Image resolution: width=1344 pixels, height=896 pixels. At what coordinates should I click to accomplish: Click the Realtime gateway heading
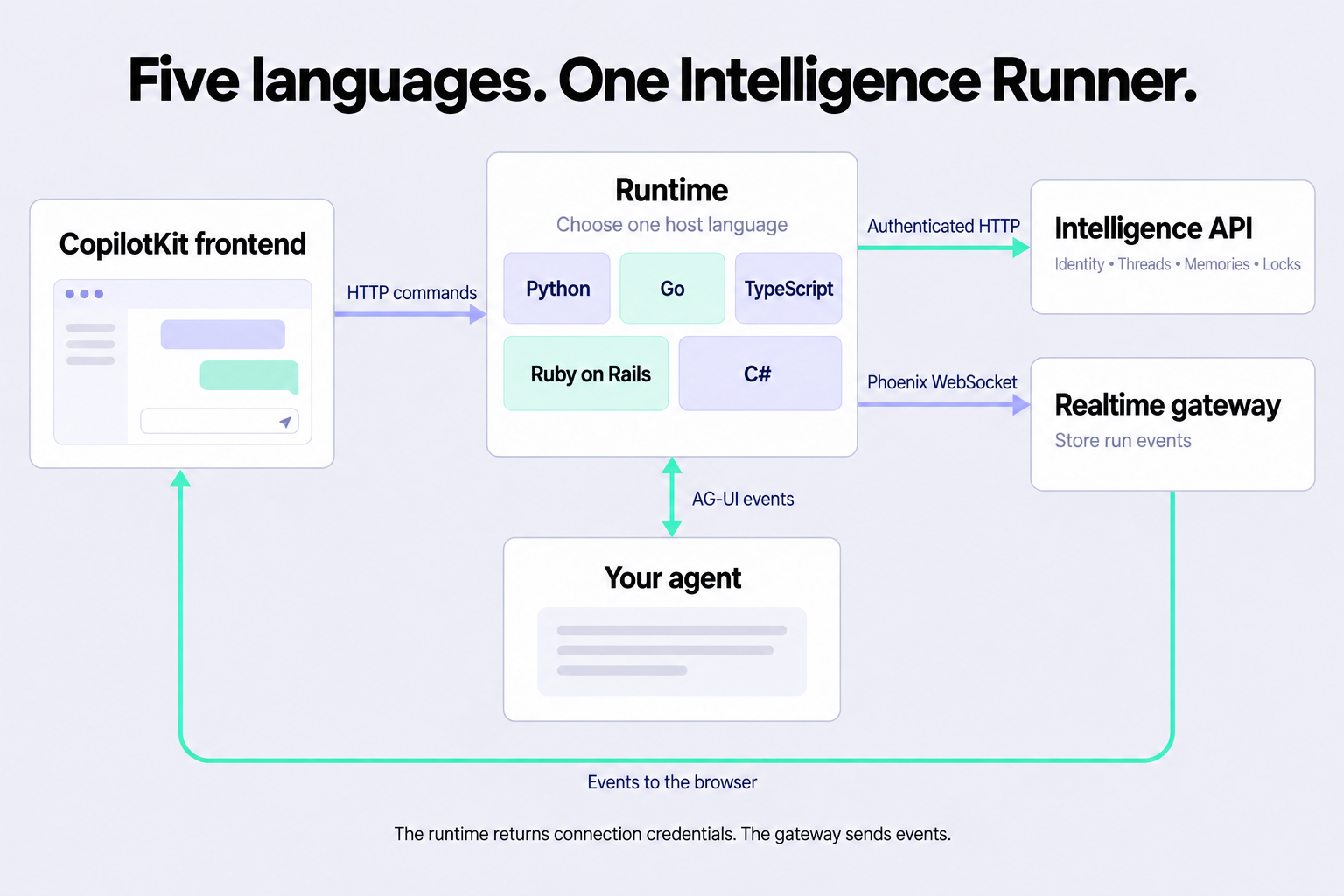(1167, 405)
